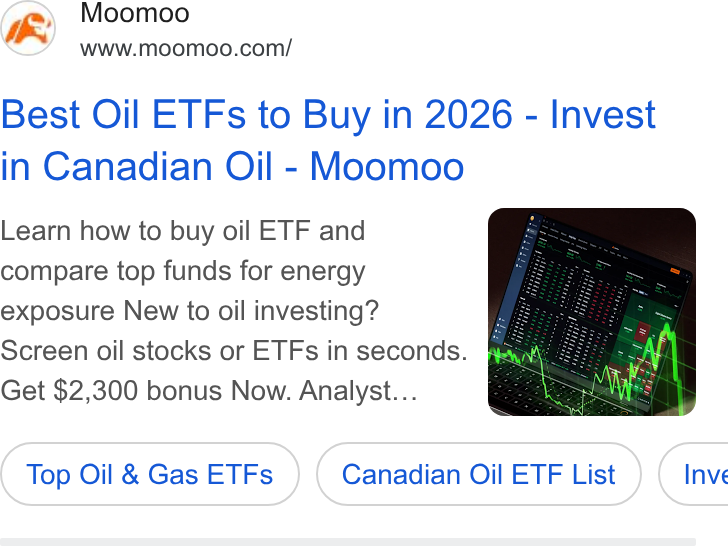Image resolution: width=728 pixels, height=546 pixels.
Task: Click the trading dashboard thumbnail image
Action: click(x=592, y=312)
